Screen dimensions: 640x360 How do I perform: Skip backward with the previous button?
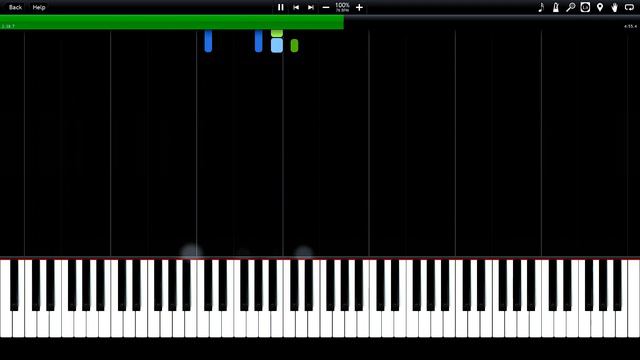pyautogui.click(x=296, y=7)
